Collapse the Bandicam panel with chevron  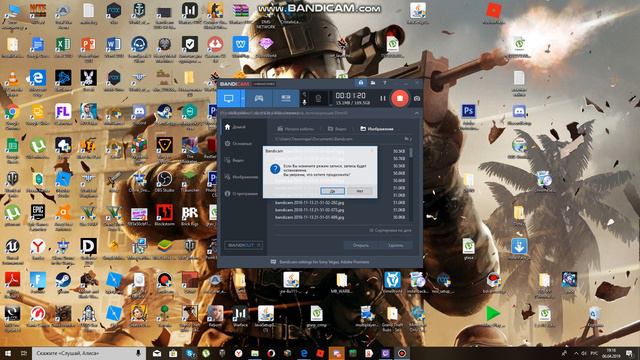tap(416, 113)
